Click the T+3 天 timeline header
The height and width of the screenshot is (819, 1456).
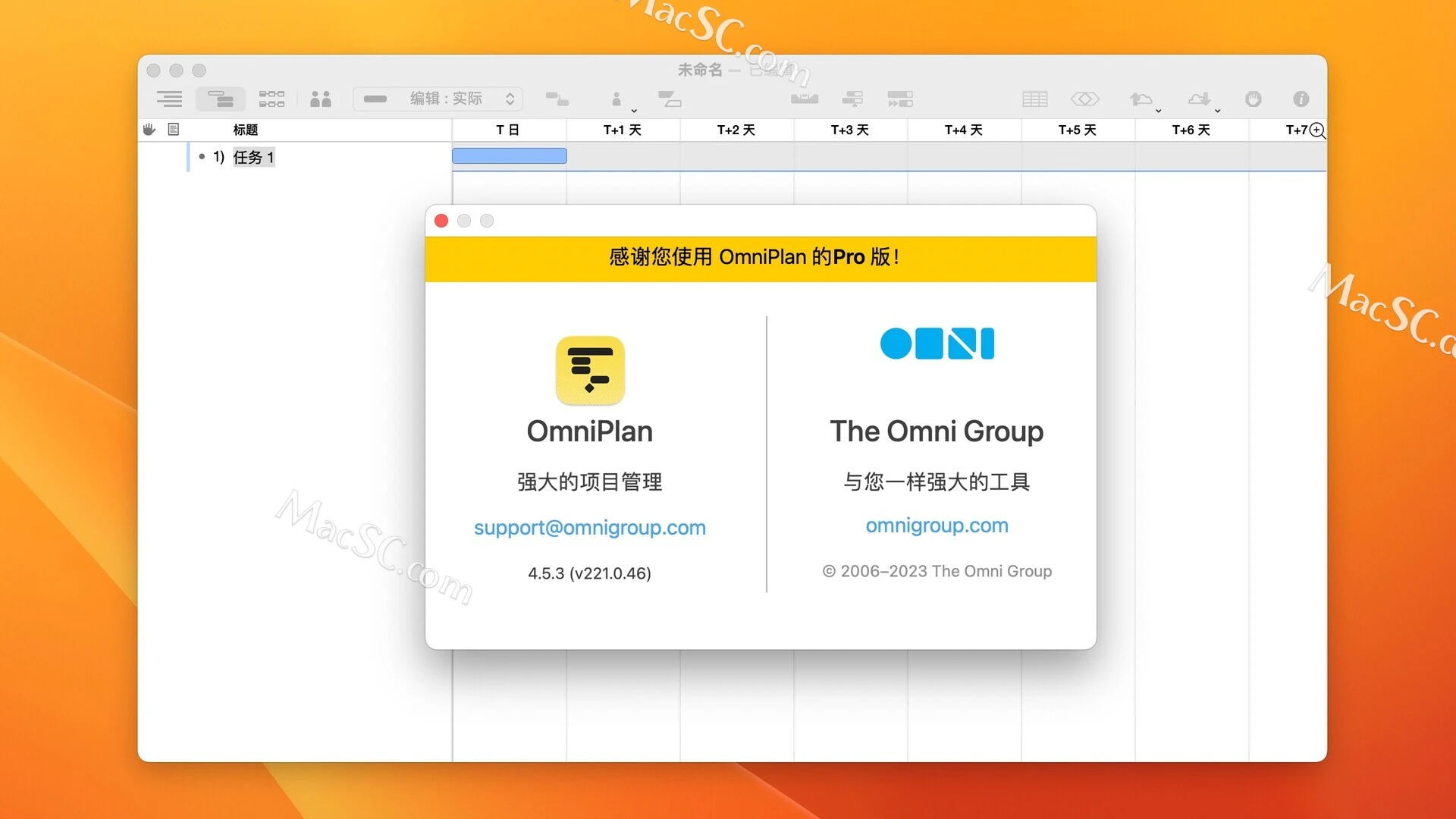pyautogui.click(x=850, y=130)
